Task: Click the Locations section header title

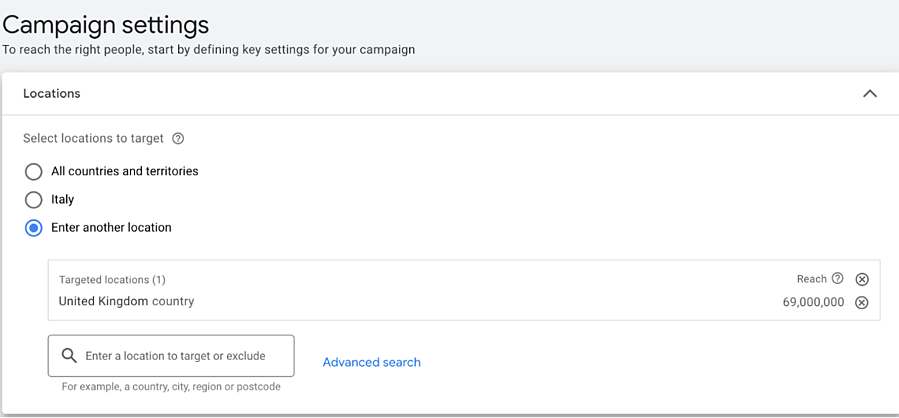Action: pos(52,94)
